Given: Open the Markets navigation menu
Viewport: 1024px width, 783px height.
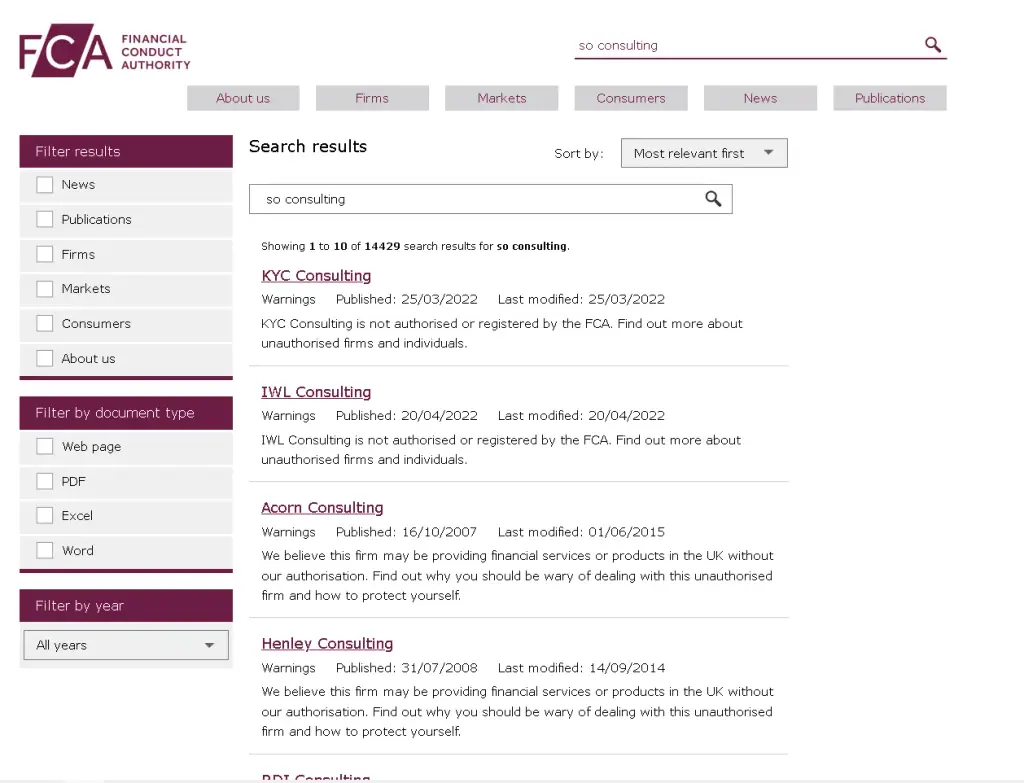Looking at the screenshot, I should pos(502,98).
